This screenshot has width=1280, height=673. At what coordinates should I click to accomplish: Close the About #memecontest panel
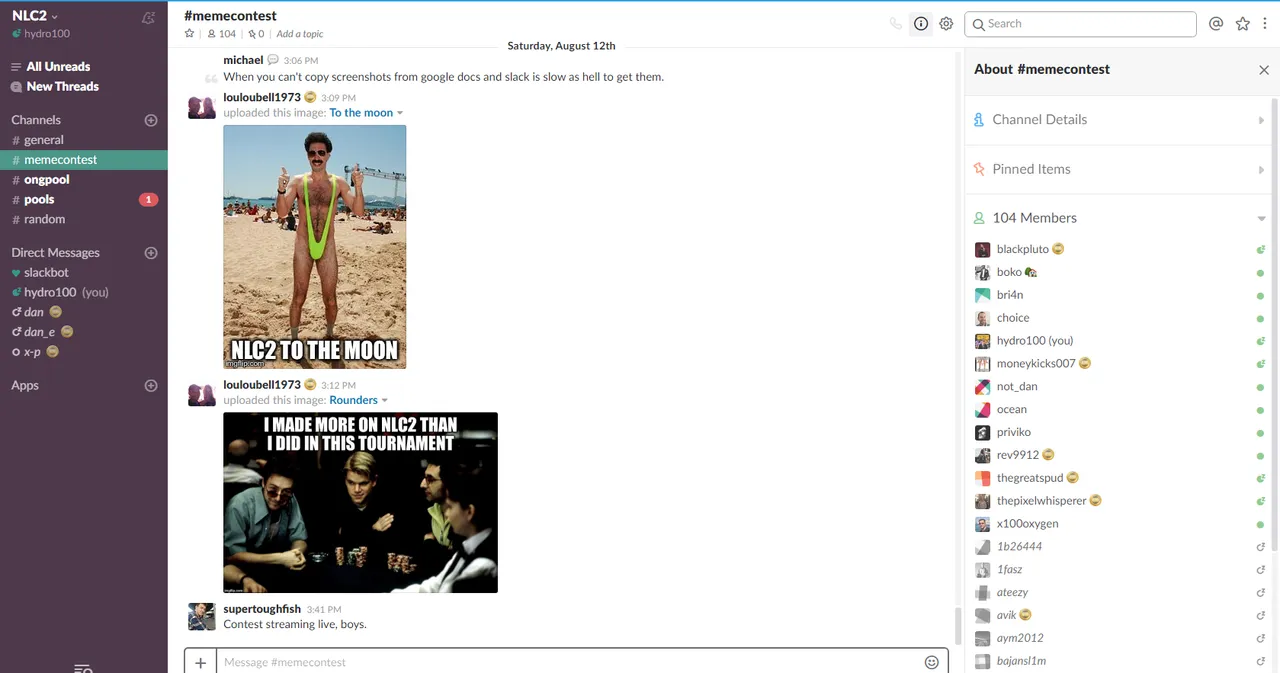[1264, 70]
